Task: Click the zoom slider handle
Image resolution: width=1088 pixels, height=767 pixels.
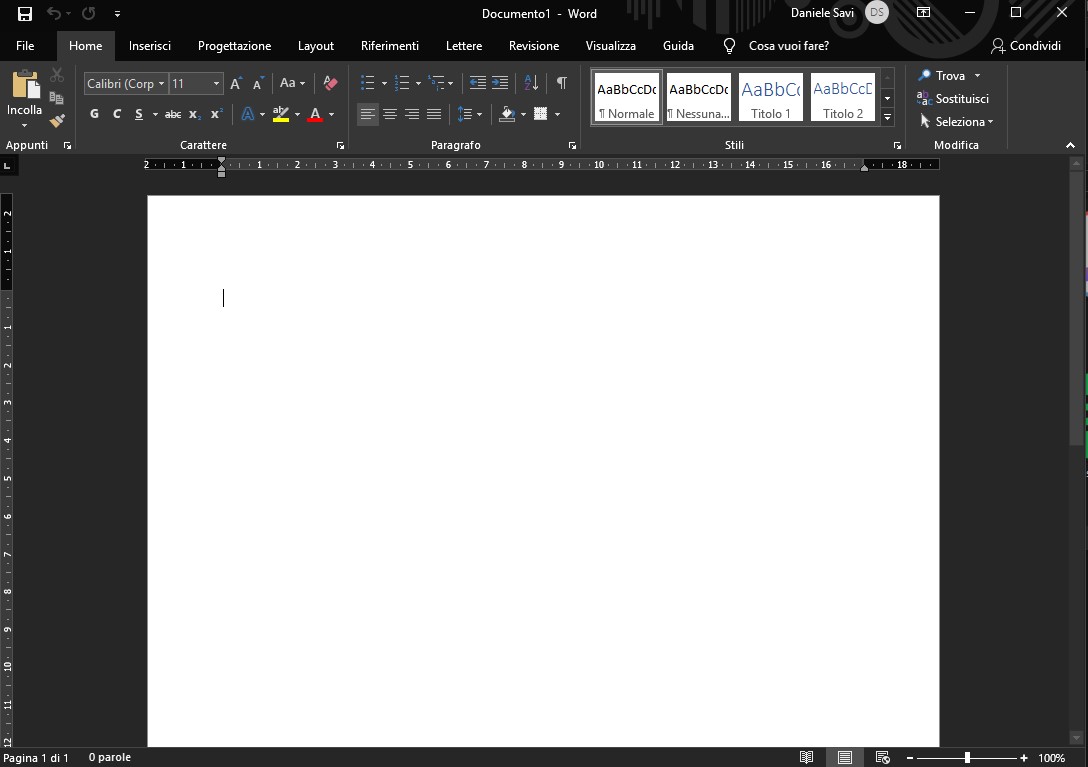Action: [x=967, y=758]
